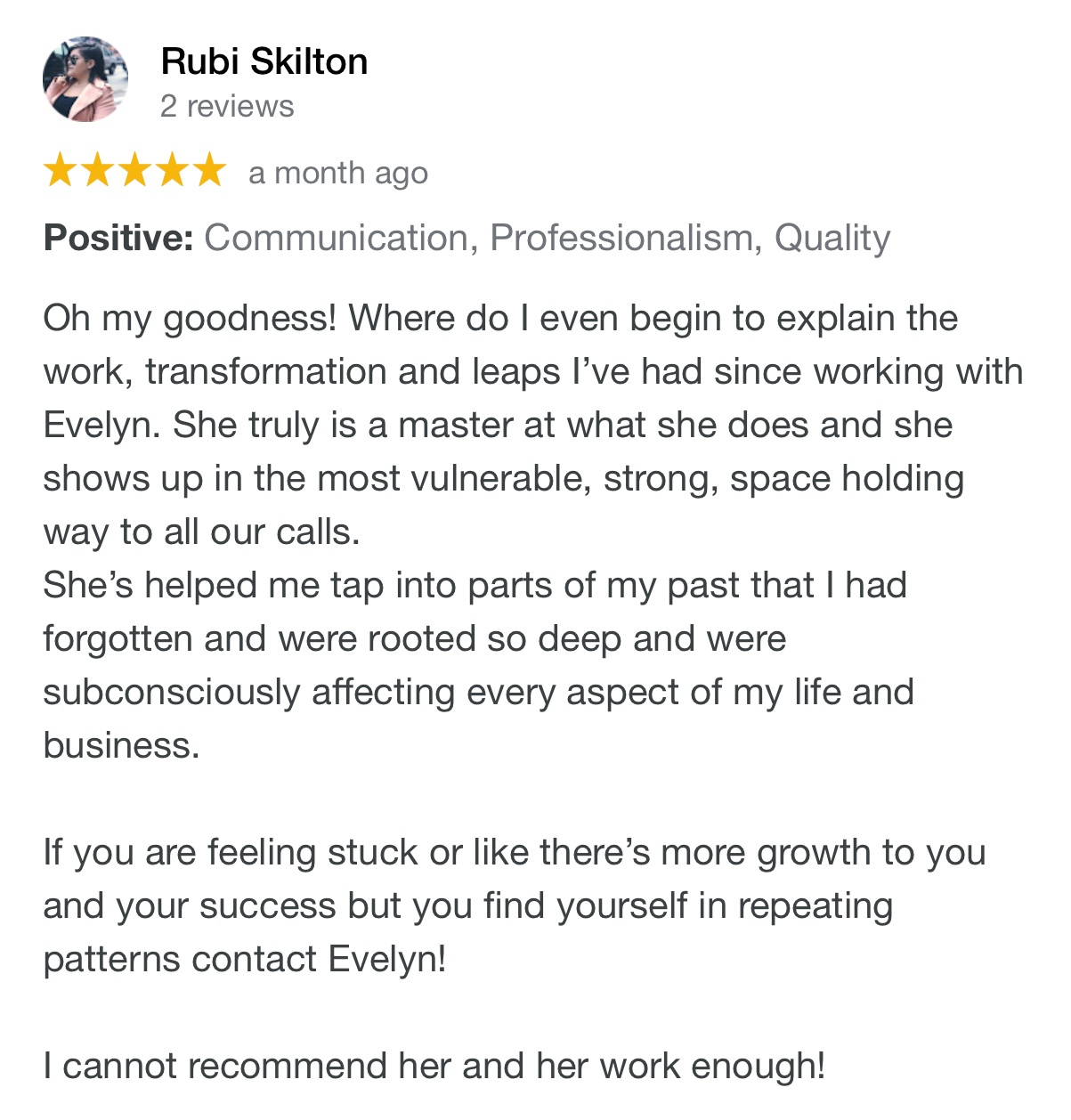Click the line "way to all our calls."

pos(202,532)
